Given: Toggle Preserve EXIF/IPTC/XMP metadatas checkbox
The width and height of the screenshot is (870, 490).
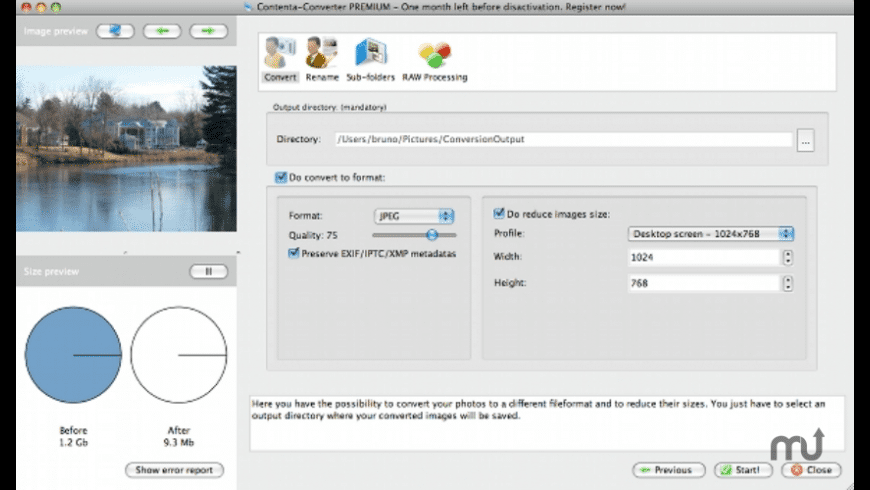Looking at the screenshot, I should [294, 254].
